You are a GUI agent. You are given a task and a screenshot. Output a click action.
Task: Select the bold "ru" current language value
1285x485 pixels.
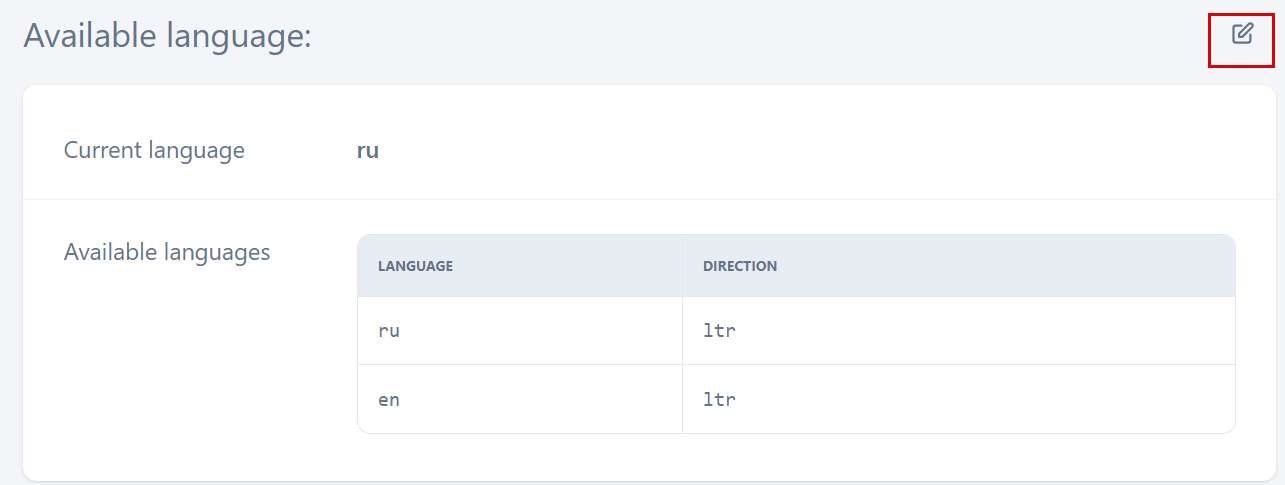coord(368,151)
